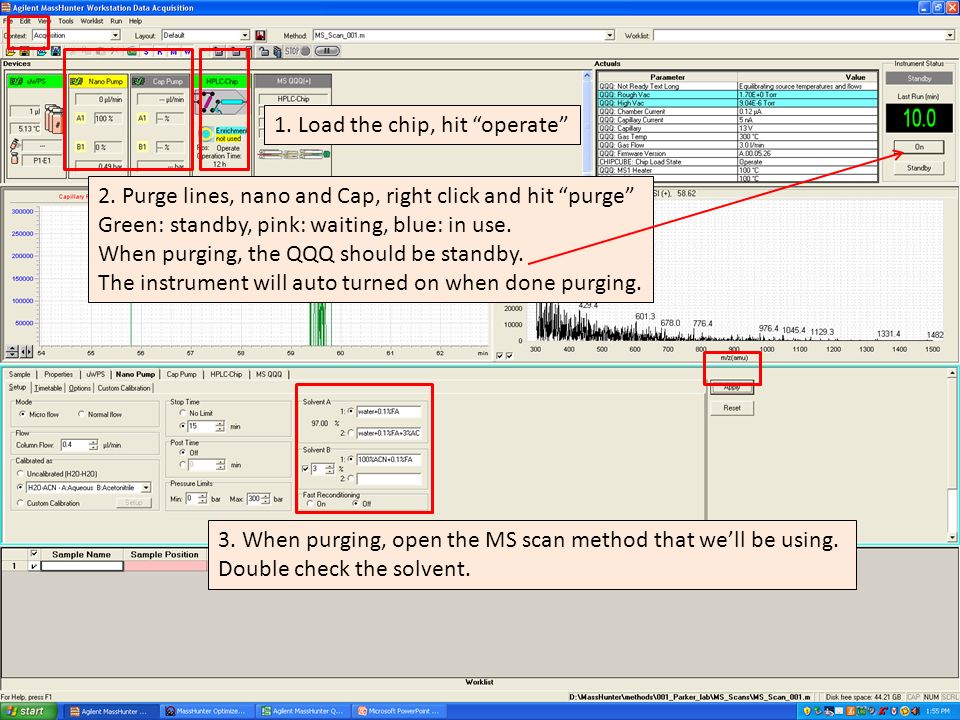Click the Reset button
The width and height of the screenshot is (960, 720).
(x=732, y=408)
